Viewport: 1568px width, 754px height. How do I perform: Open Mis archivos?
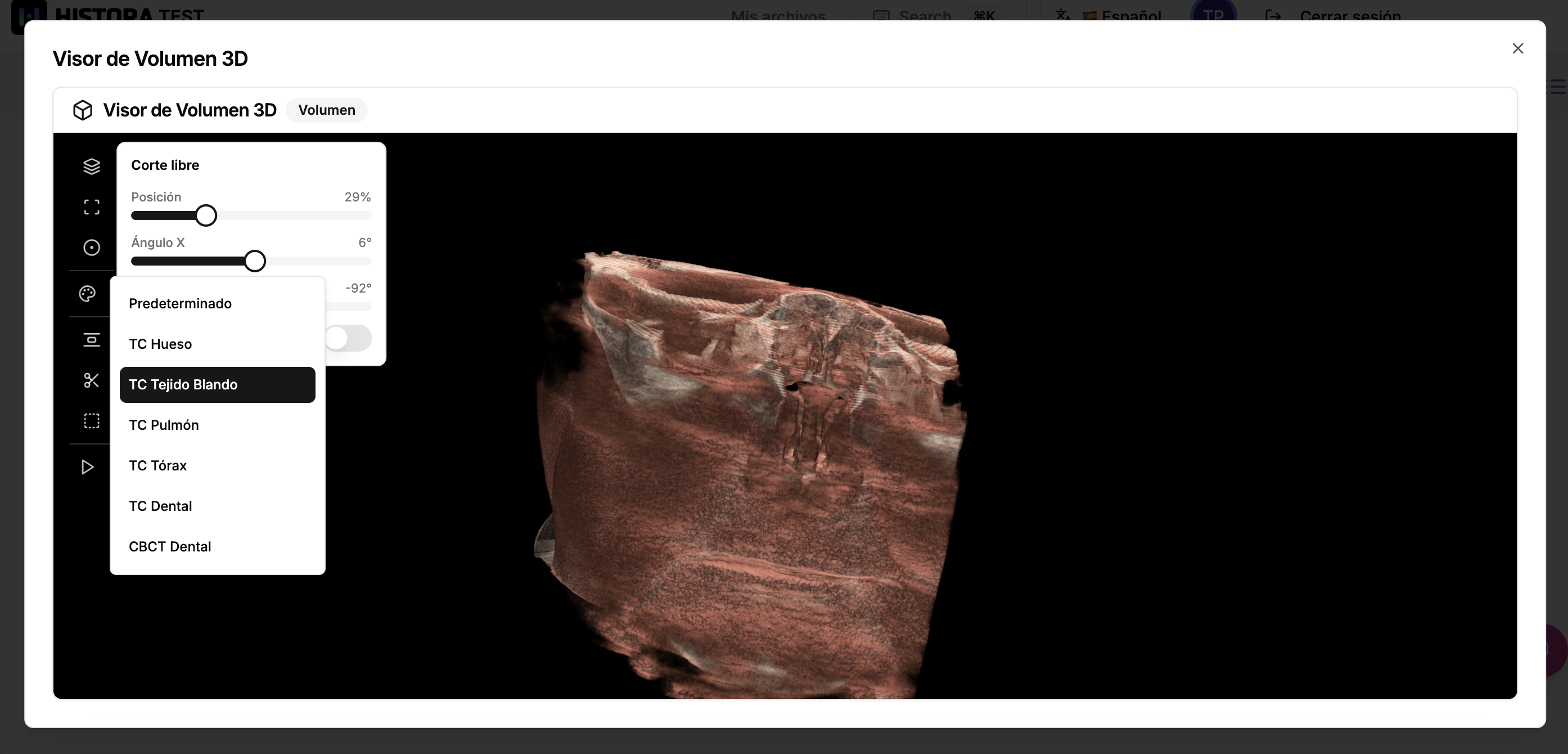(x=778, y=16)
